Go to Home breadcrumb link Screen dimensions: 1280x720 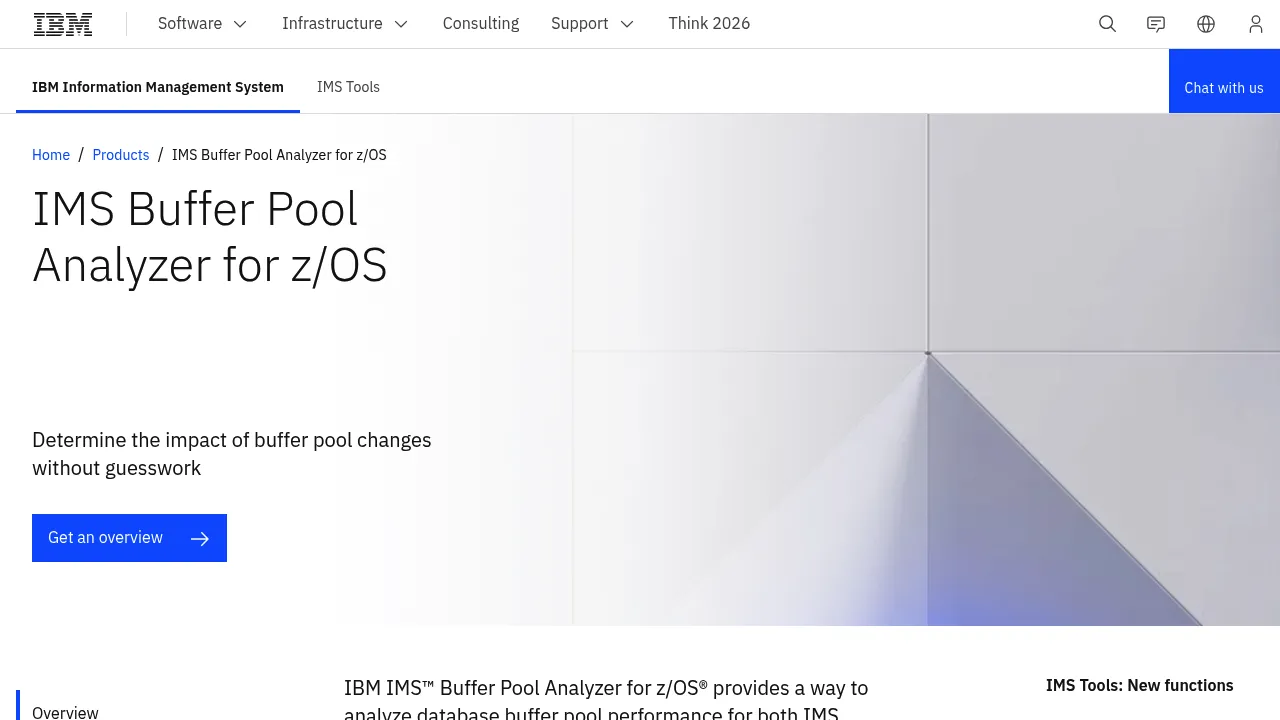point(51,155)
